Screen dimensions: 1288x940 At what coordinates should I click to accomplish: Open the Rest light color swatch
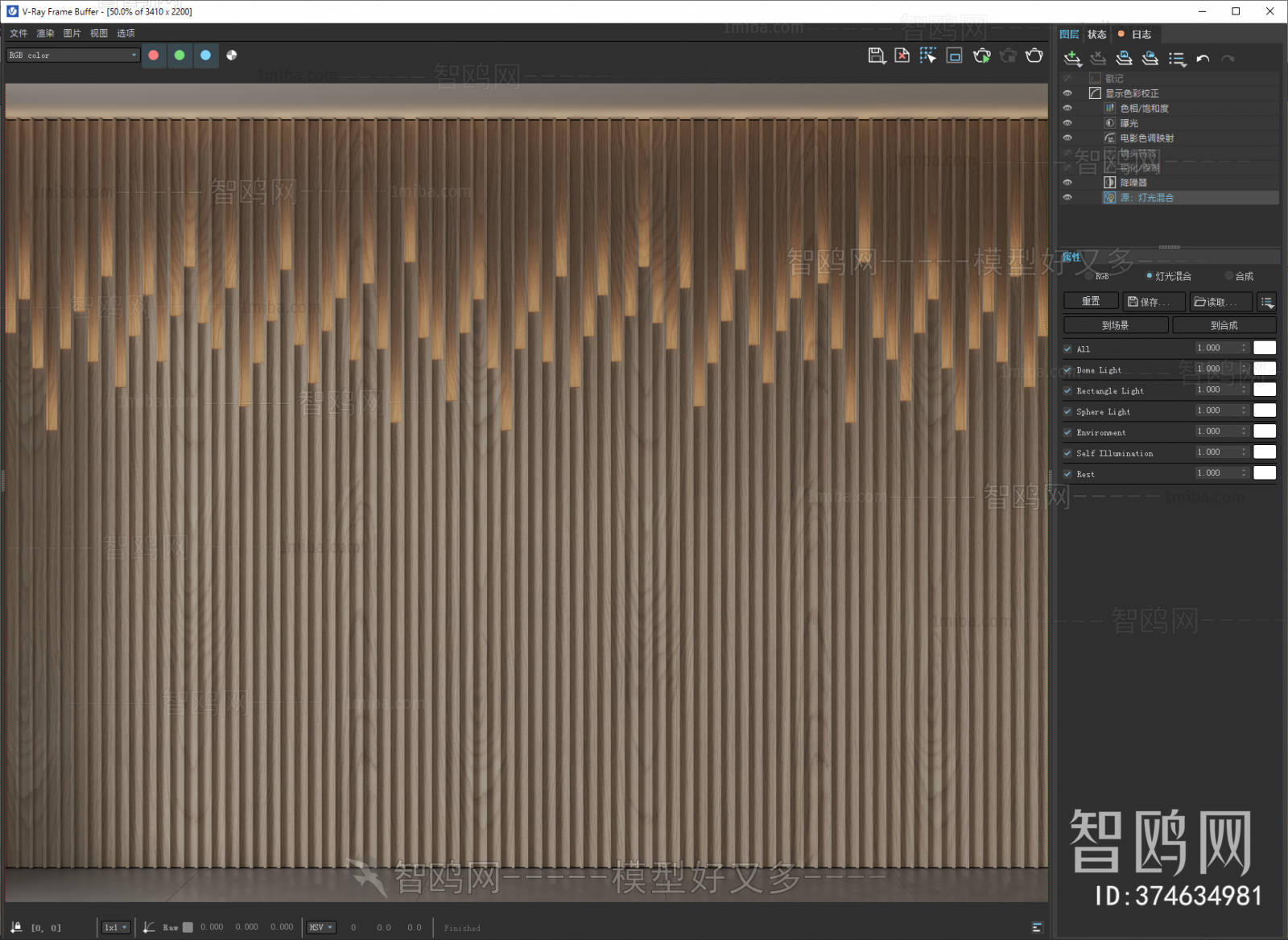coord(1265,473)
